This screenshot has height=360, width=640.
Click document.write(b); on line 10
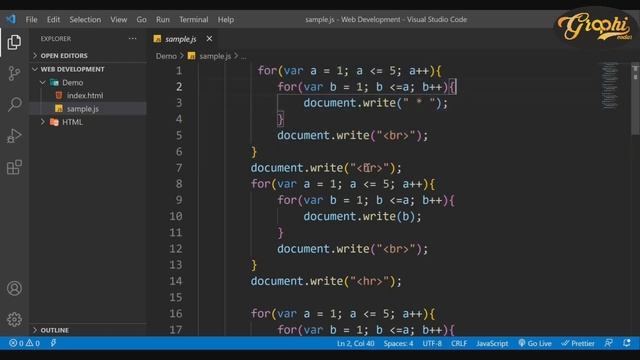[362, 216]
